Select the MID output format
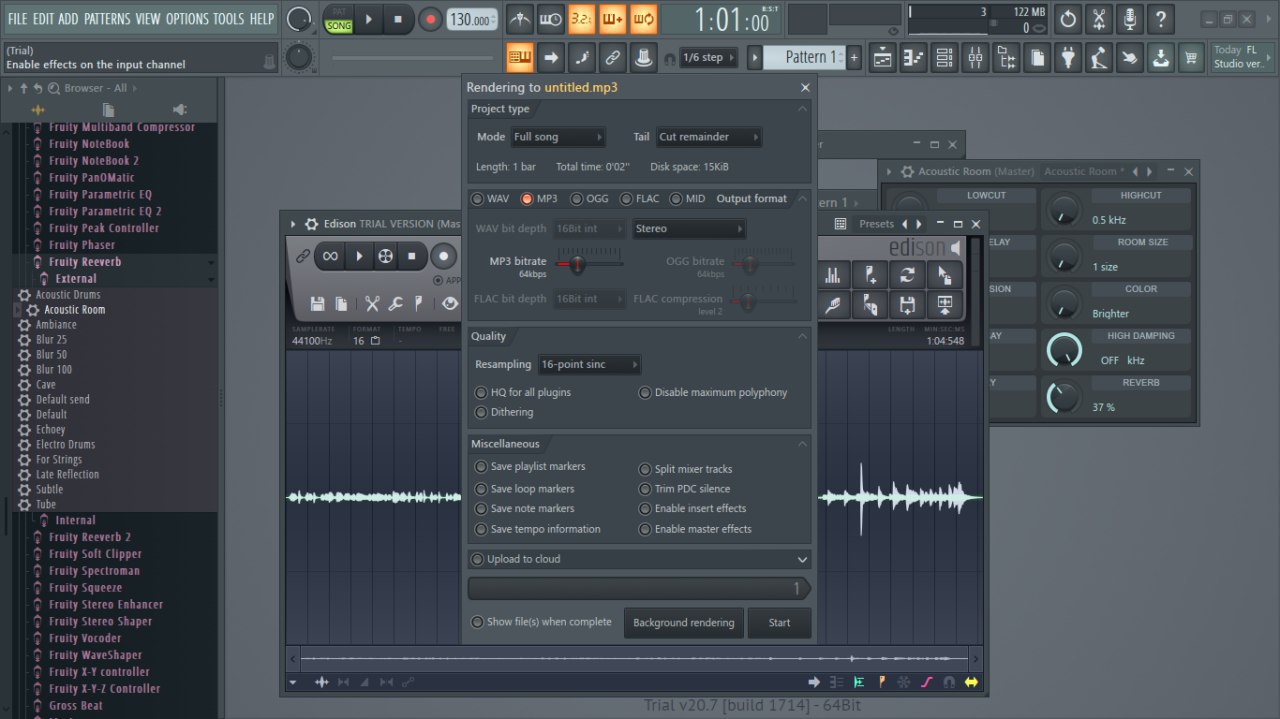The image size is (1280, 719). 688,199
